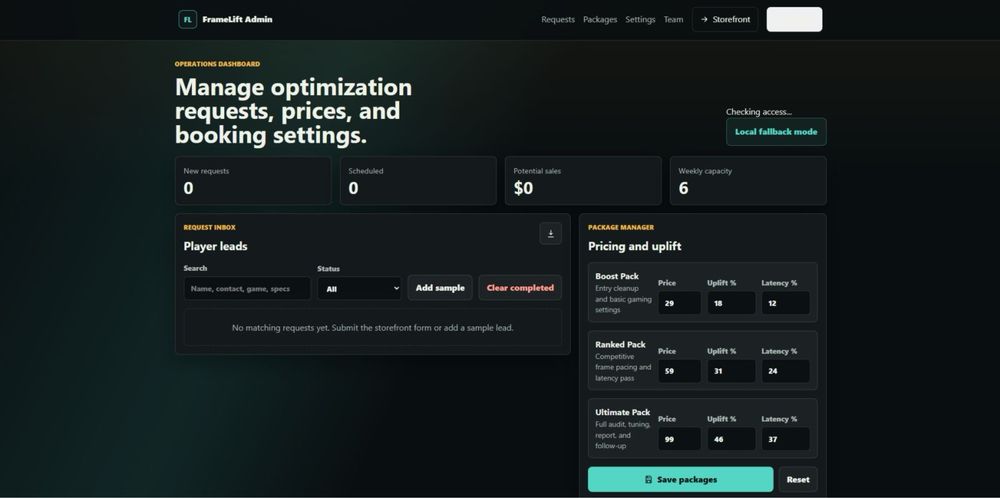The width and height of the screenshot is (1000, 498).
Task: Open the Requests nav item
Action: point(558,20)
